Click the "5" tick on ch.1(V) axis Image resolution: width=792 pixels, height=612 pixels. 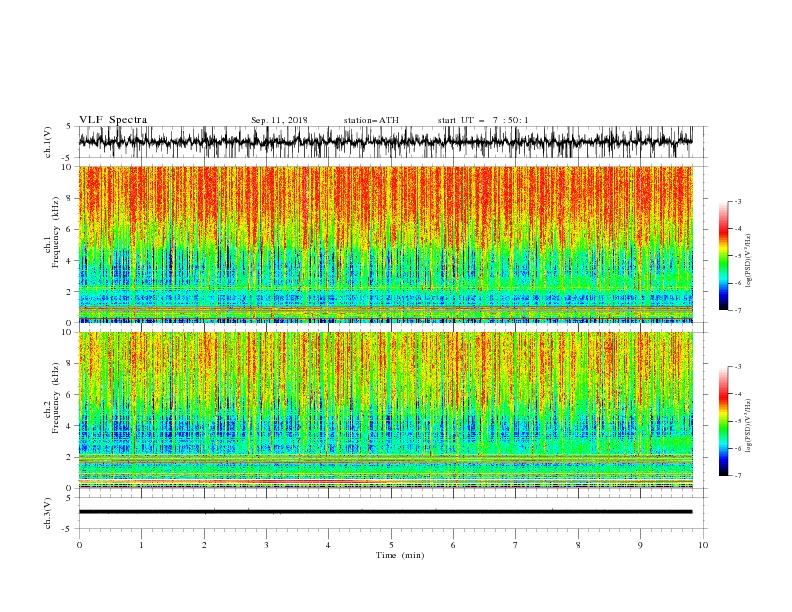pos(70,127)
